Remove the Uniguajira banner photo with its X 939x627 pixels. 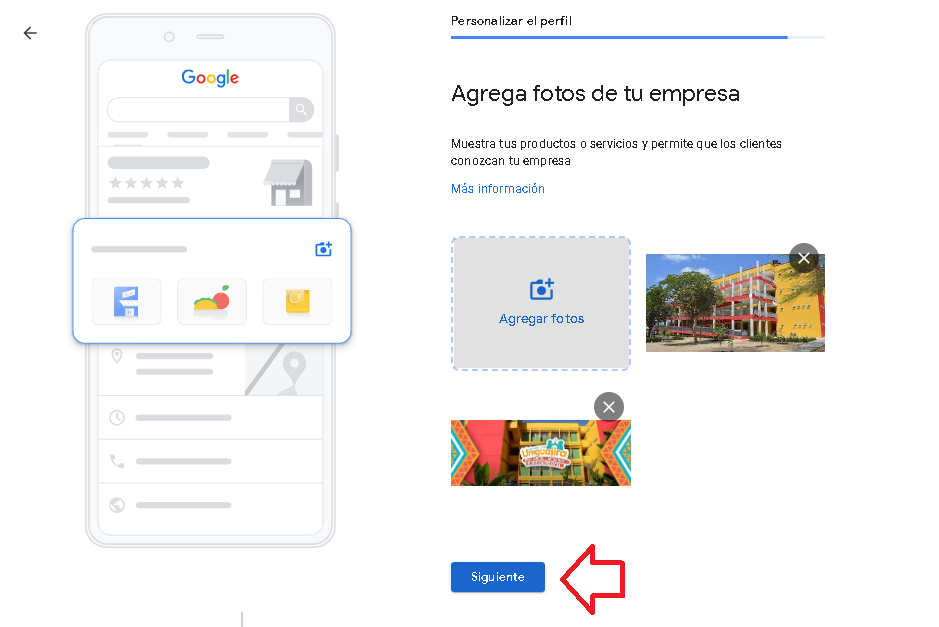pyautogui.click(x=608, y=407)
